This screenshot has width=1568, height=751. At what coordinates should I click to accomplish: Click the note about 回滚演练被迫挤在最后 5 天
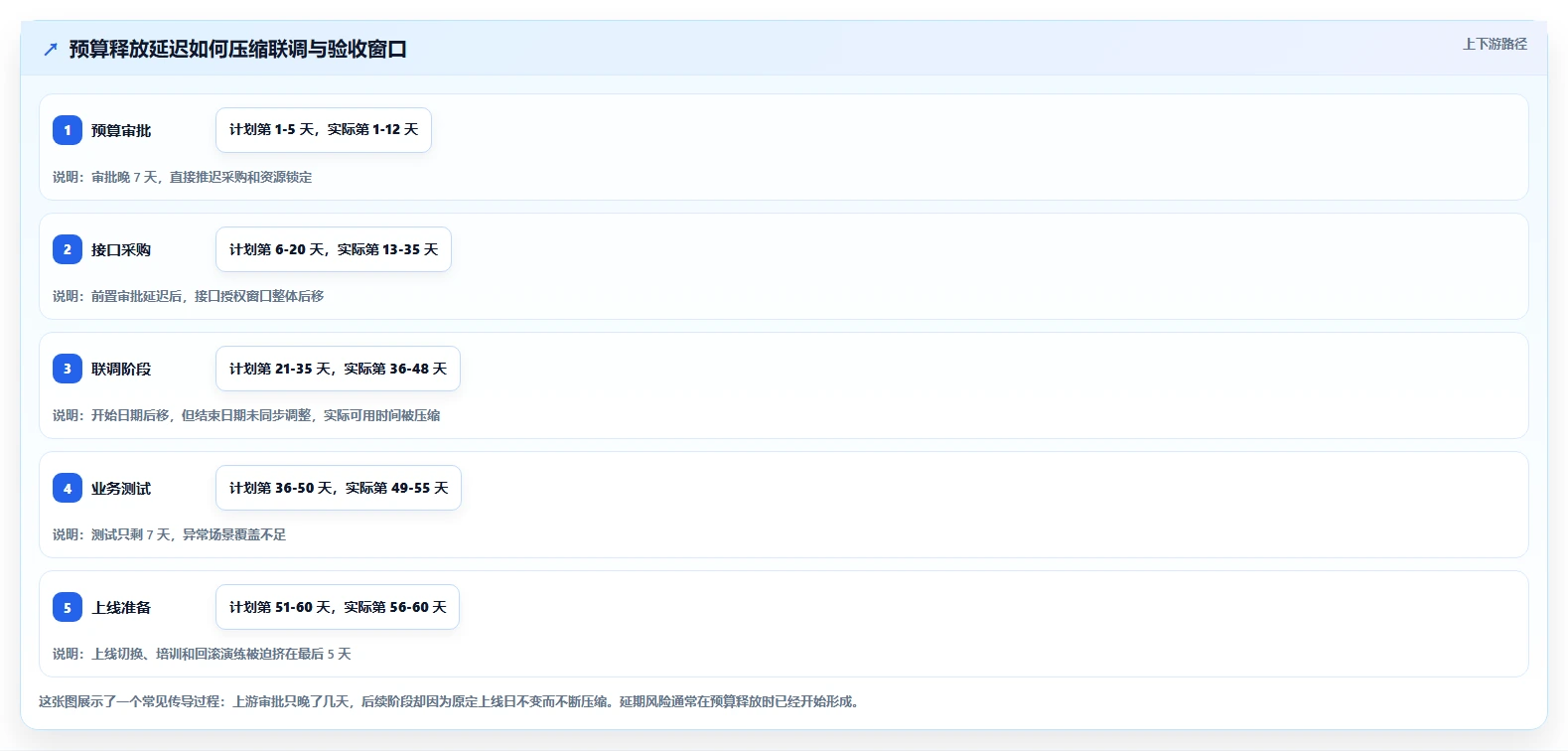tap(202, 654)
